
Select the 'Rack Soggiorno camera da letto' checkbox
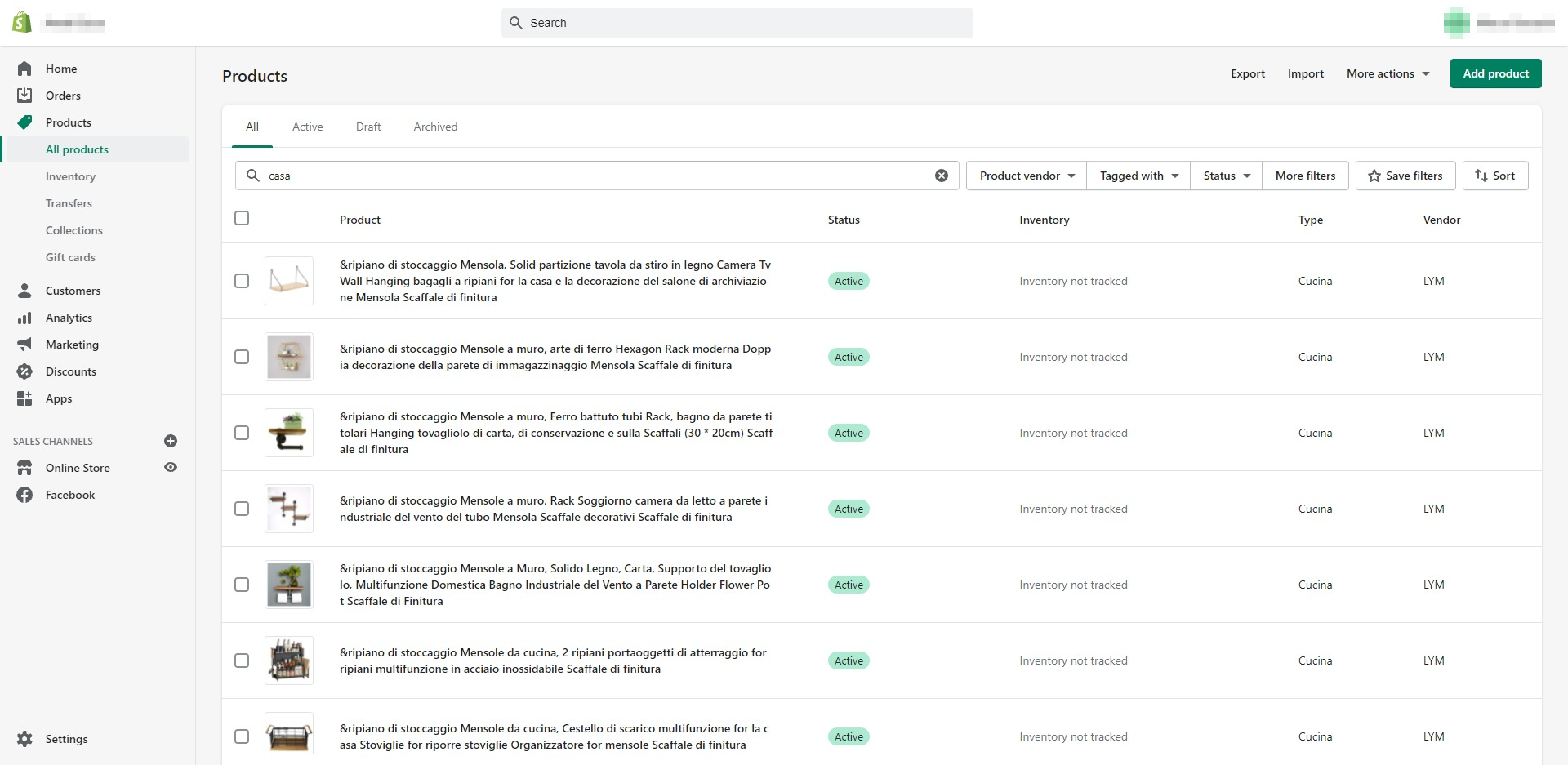[x=242, y=509]
